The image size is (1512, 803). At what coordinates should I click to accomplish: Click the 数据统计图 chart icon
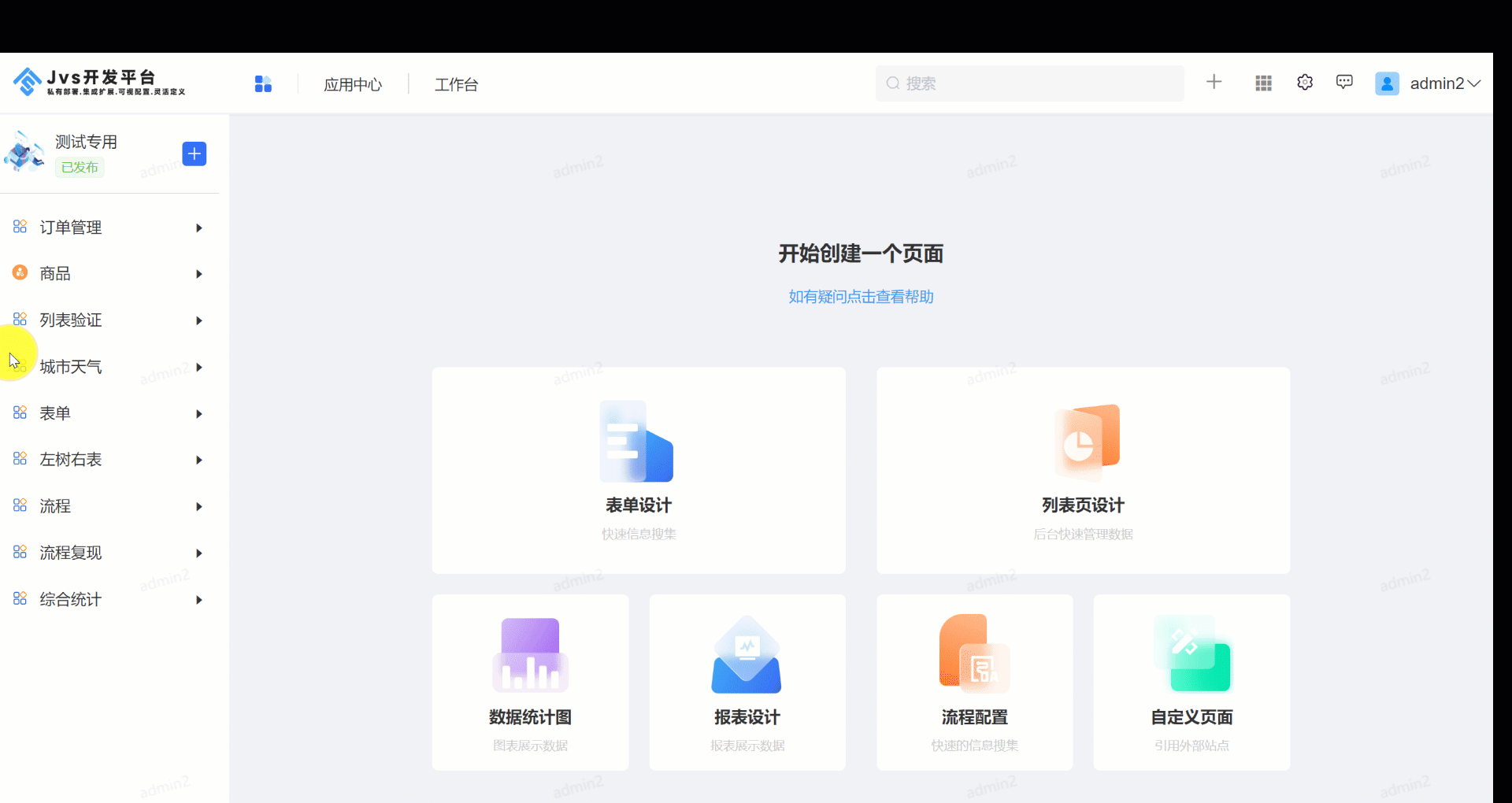click(x=529, y=654)
